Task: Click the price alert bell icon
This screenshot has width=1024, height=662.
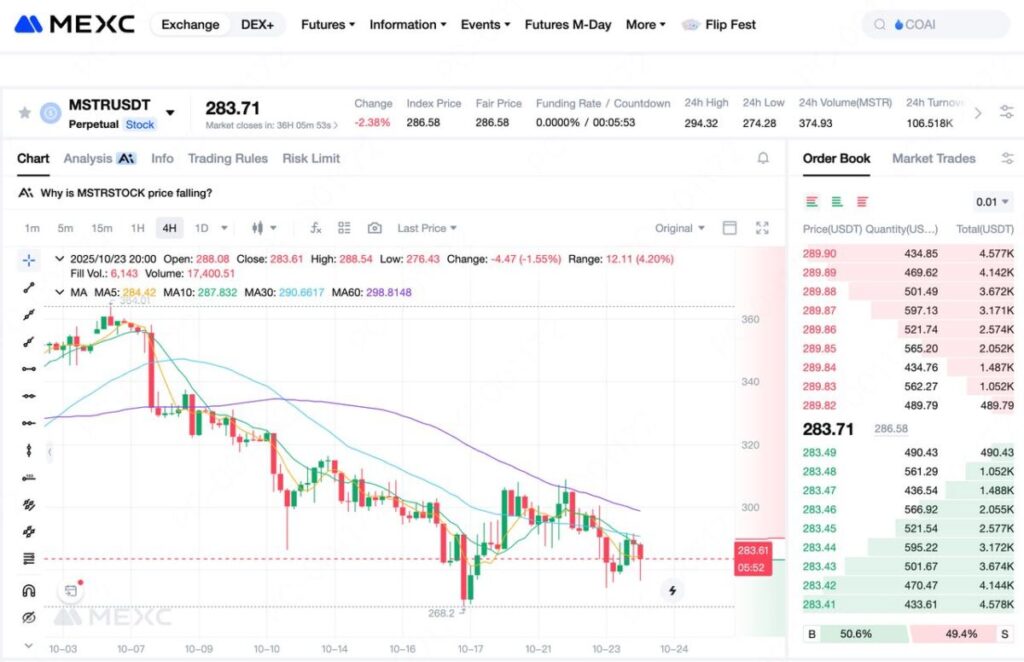Action: (x=763, y=158)
